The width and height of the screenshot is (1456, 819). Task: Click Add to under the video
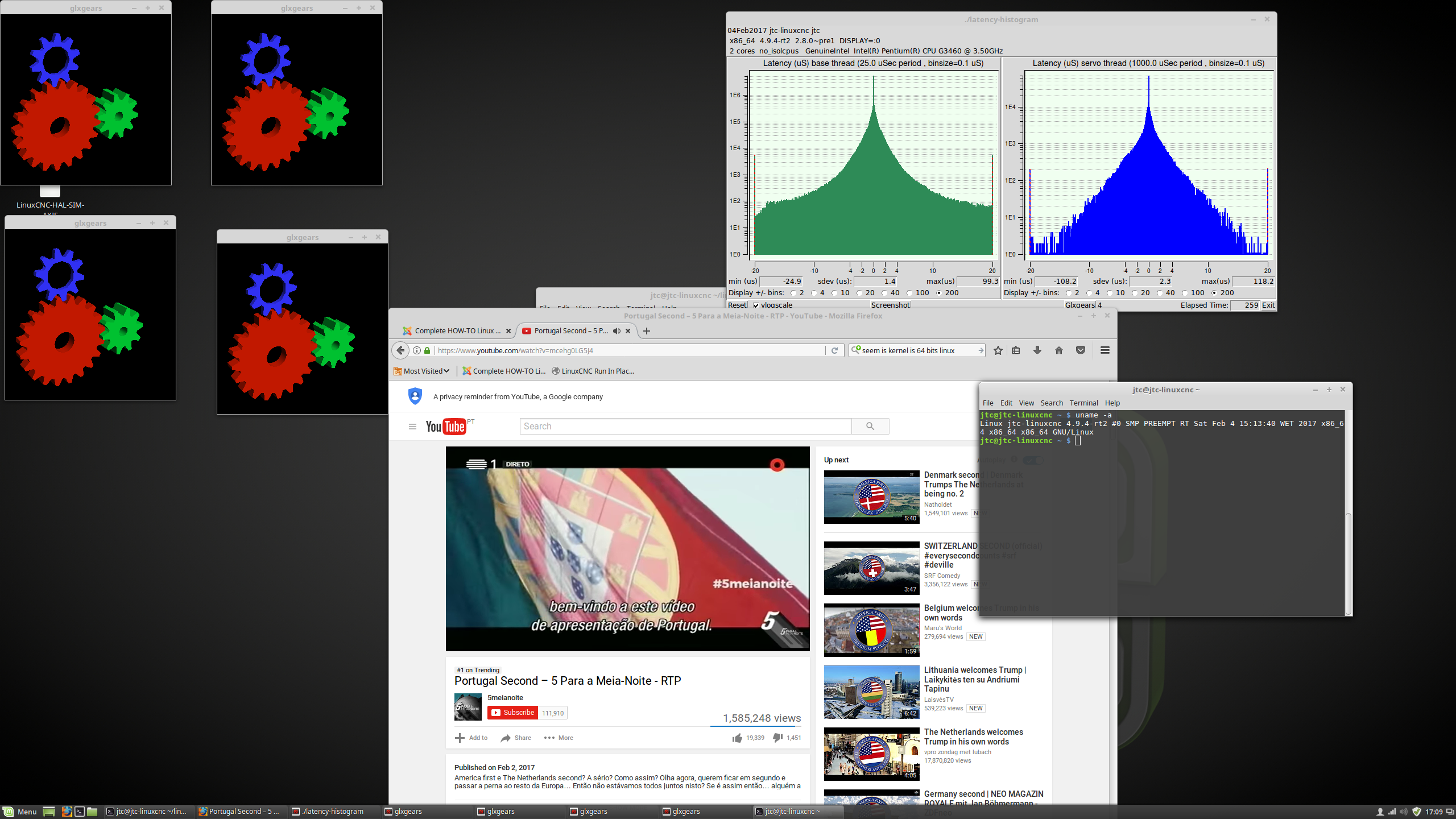[471, 738]
